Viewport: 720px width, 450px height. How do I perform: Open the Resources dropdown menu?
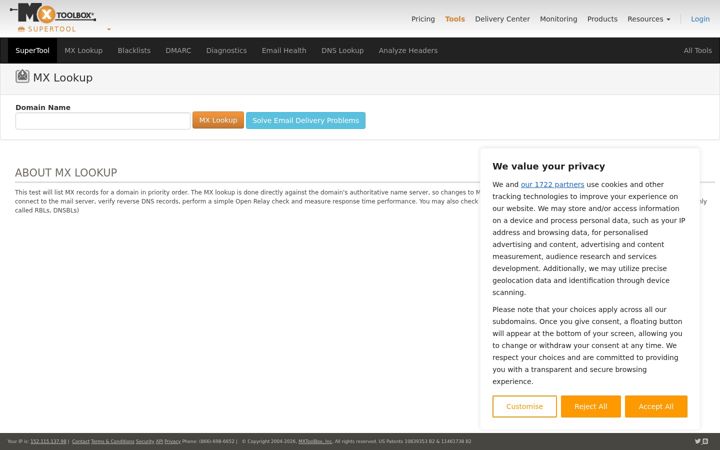(648, 19)
